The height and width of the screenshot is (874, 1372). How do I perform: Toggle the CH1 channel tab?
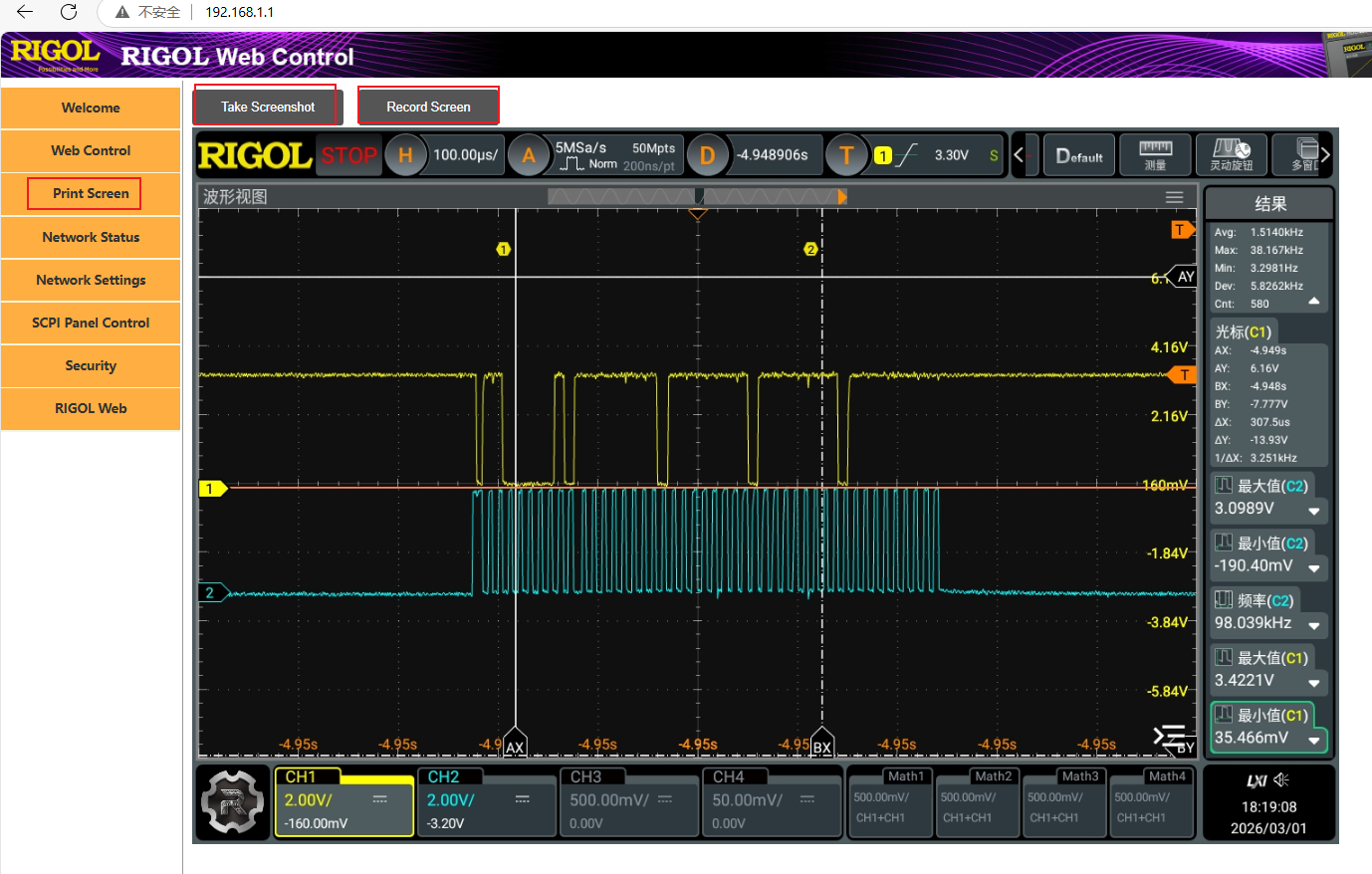click(x=307, y=776)
